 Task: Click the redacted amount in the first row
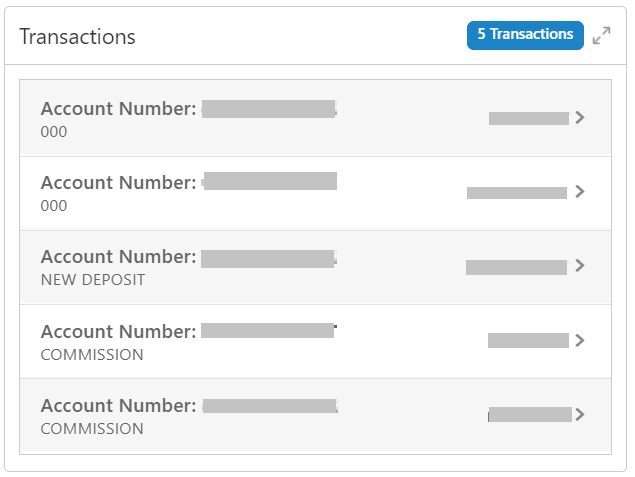tap(529, 118)
